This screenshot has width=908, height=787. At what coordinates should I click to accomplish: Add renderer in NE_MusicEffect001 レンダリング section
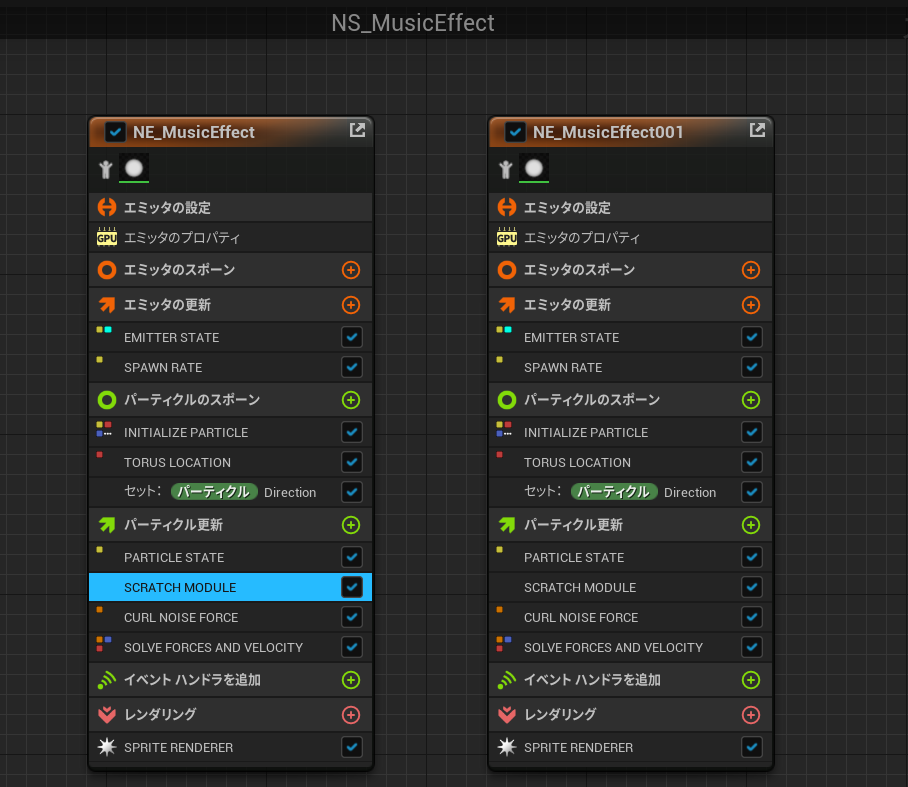pos(751,715)
